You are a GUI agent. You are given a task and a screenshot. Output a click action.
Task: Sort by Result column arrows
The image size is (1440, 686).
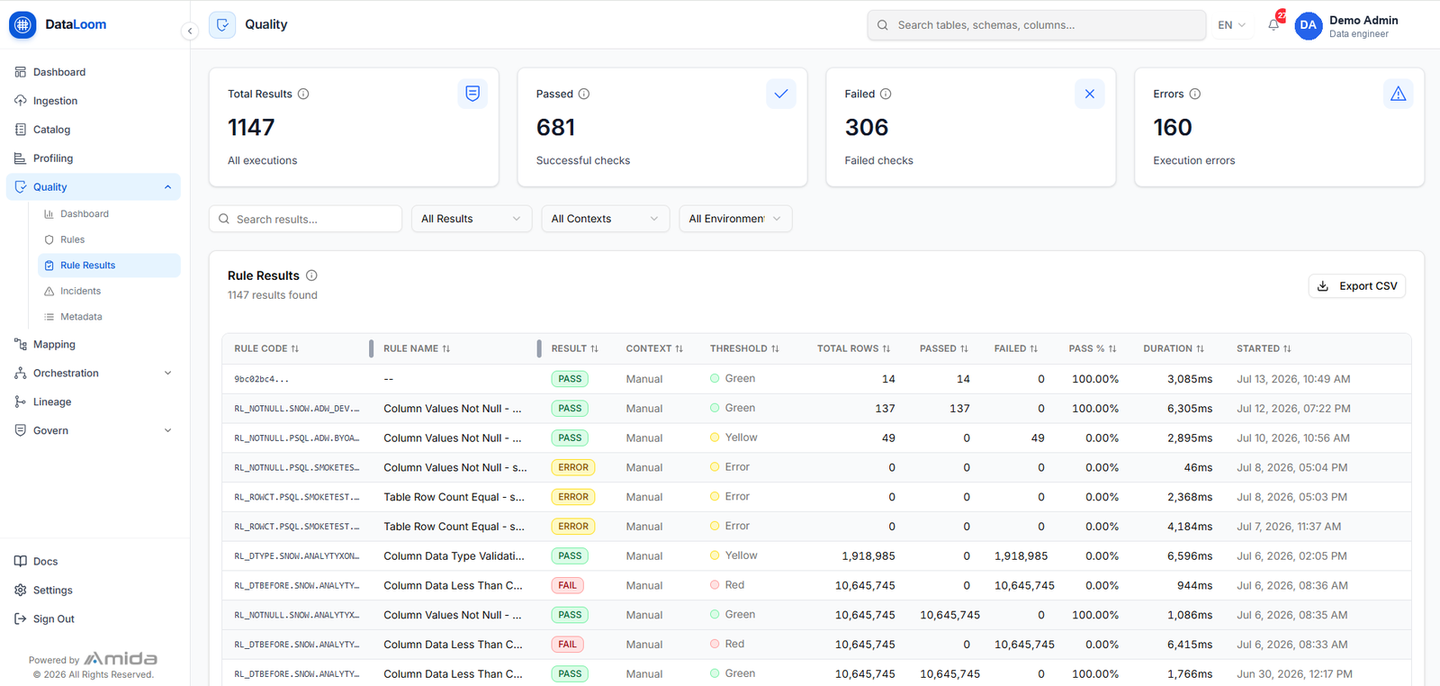point(594,349)
